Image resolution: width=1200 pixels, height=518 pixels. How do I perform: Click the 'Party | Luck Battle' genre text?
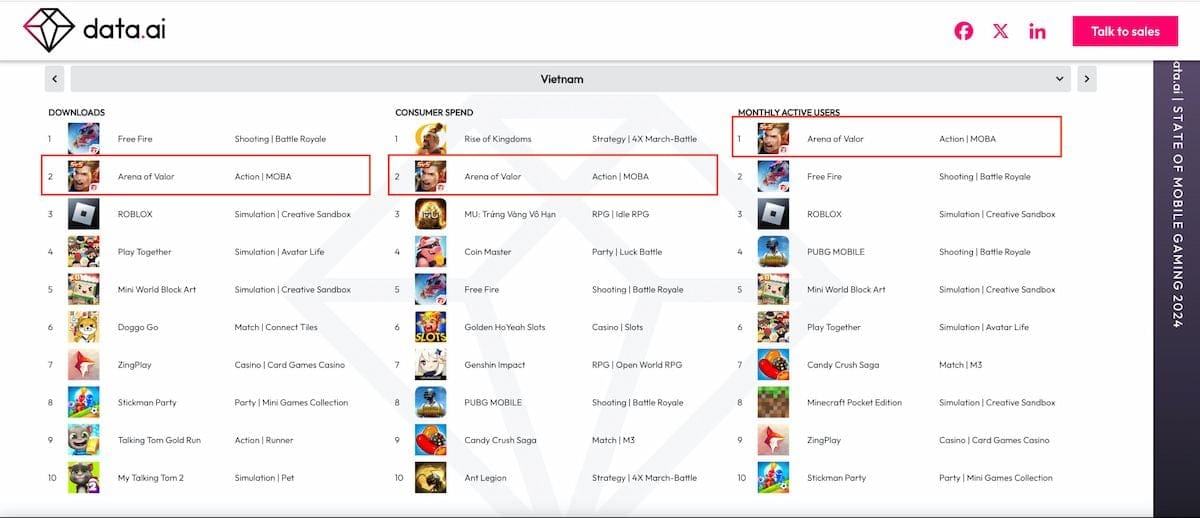coord(627,252)
